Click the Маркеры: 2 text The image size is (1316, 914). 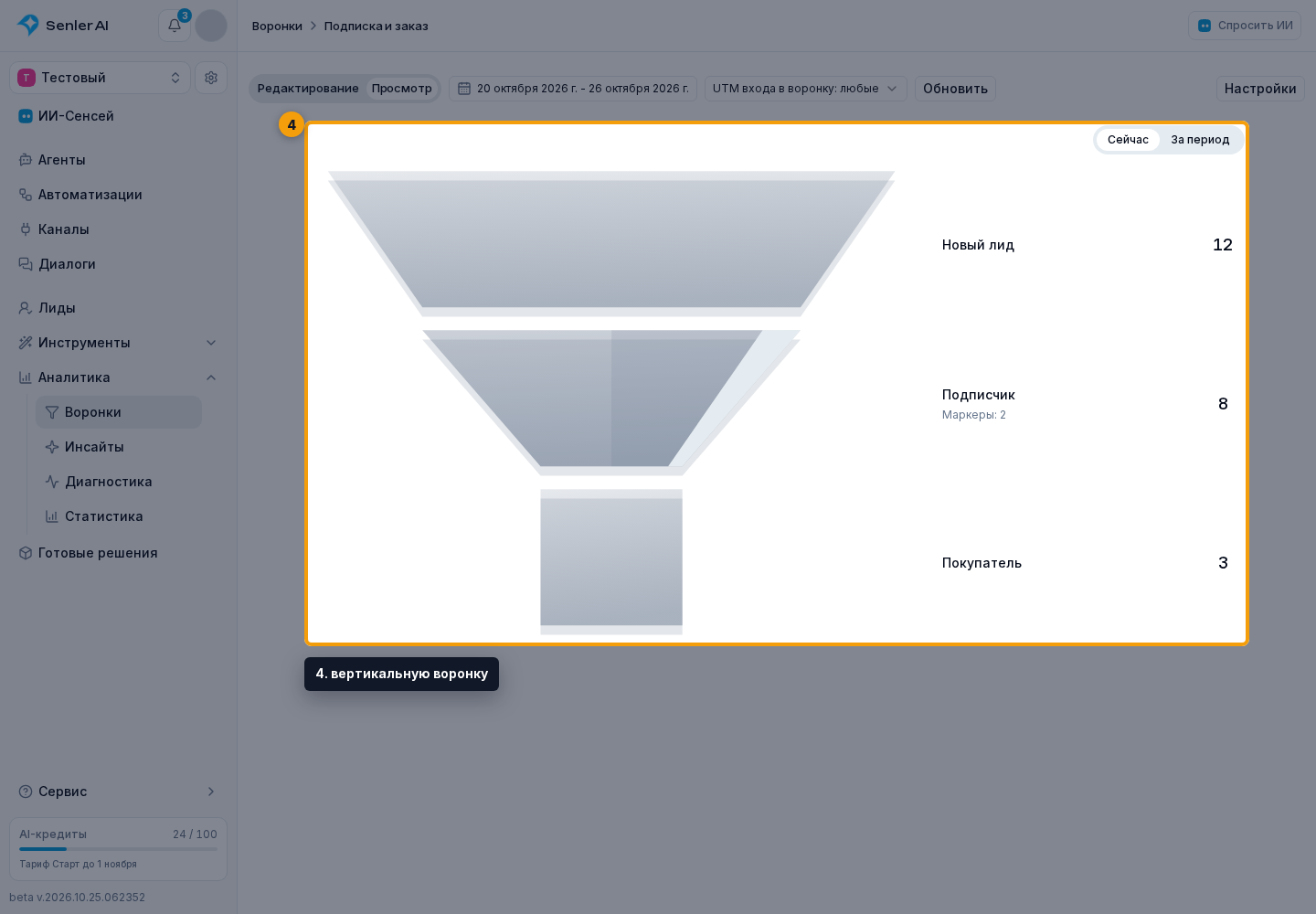974,415
